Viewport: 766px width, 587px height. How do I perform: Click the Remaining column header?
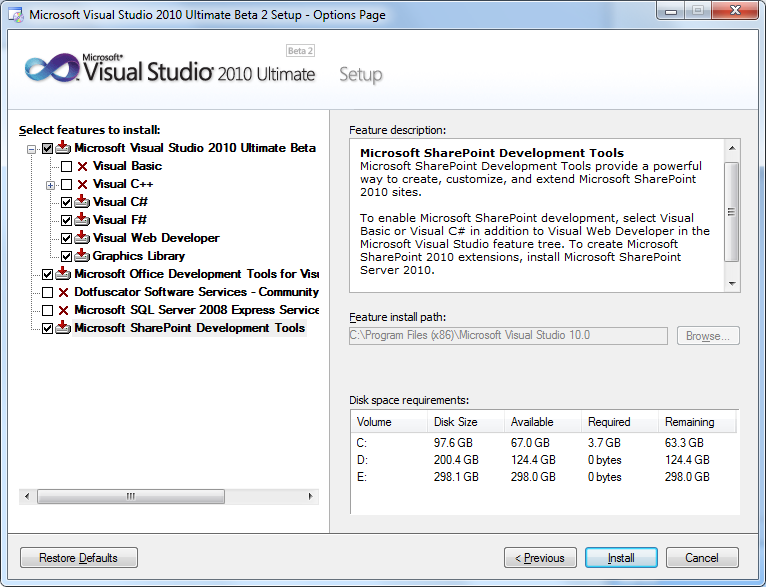[697, 422]
